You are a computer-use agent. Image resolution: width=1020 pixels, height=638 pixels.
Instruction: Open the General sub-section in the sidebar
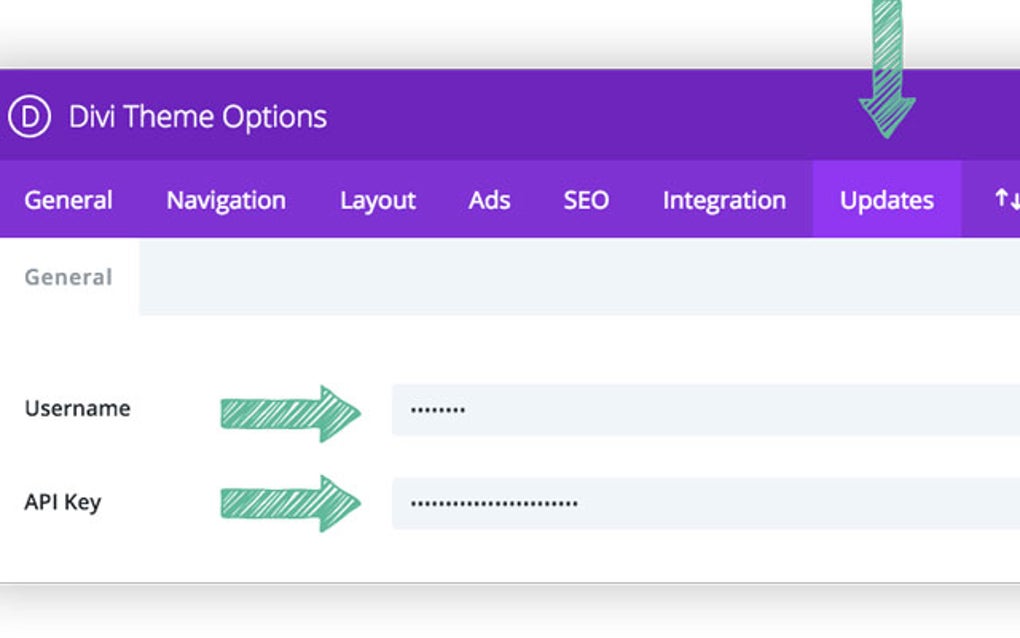(x=66, y=277)
